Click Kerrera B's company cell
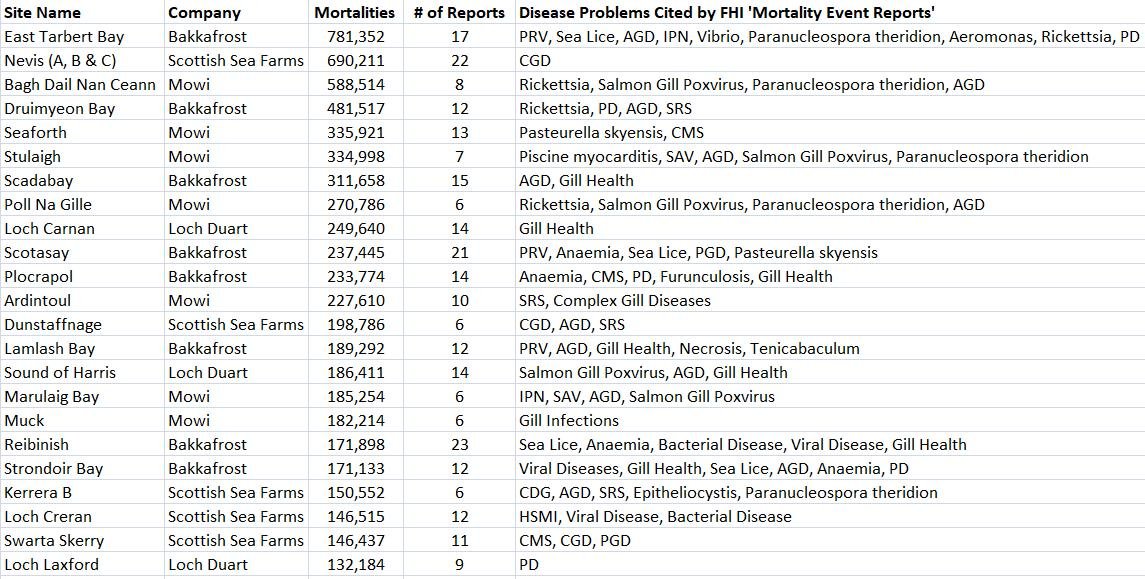The image size is (1145, 579). [235, 493]
